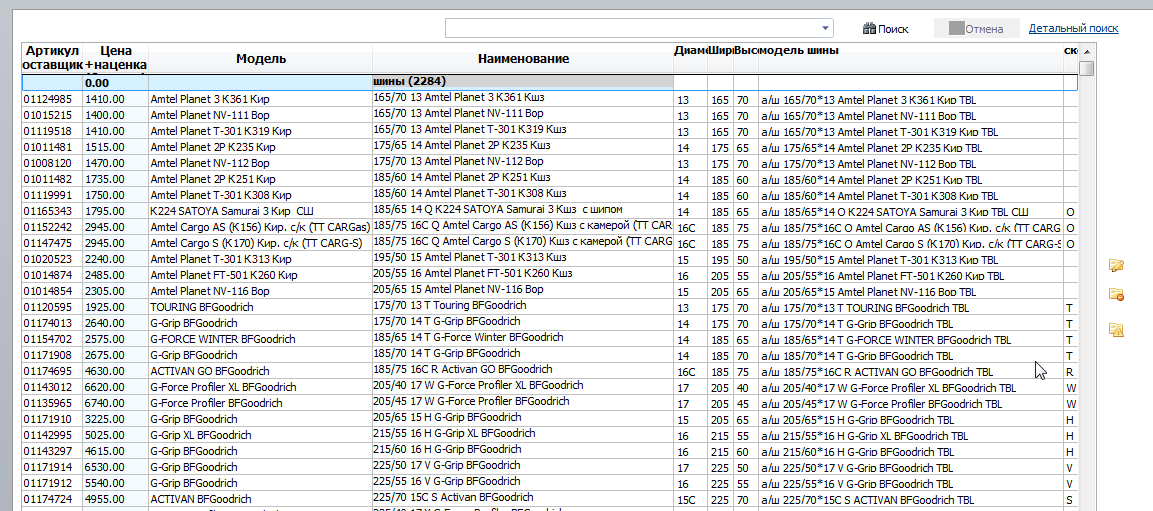Image resolution: width=1153 pixels, height=511 pixels.
Task: Click model cell Amtel Planet 3 K361 Кир
Action: click(261, 99)
